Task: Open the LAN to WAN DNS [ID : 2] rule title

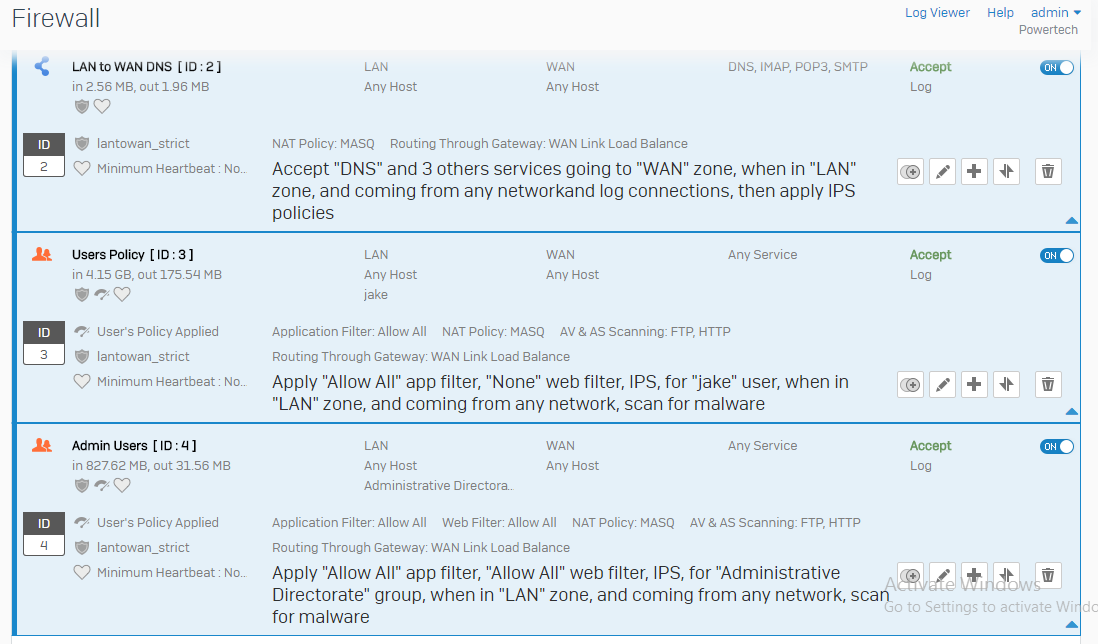Action: point(146,66)
